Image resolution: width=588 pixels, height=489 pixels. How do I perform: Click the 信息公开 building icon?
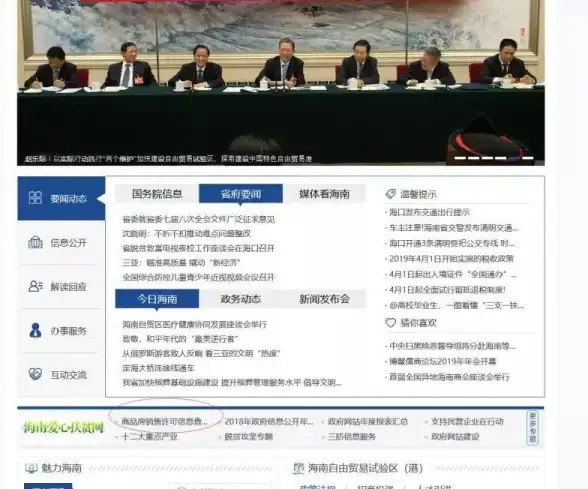point(35,242)
